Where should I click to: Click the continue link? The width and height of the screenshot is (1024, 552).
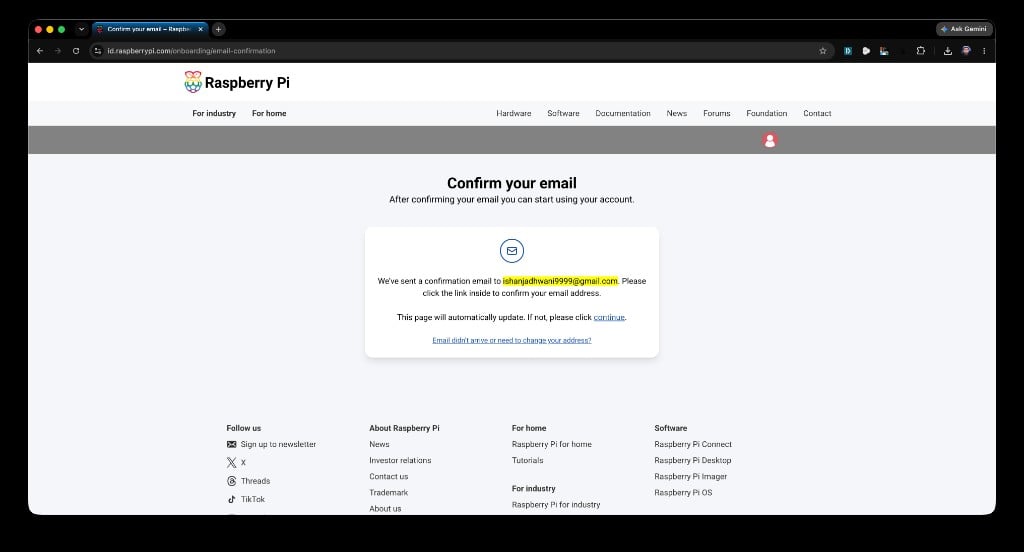(609, 317)
